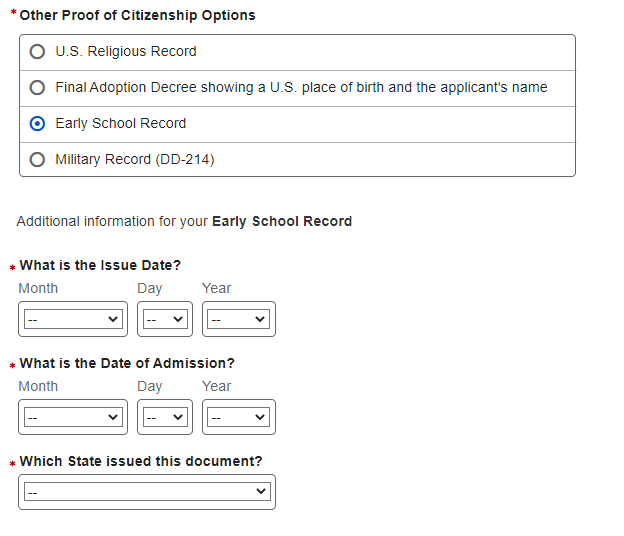
Task: Click the selected Early School Record radio button
Action: click(x=38, y=124)
